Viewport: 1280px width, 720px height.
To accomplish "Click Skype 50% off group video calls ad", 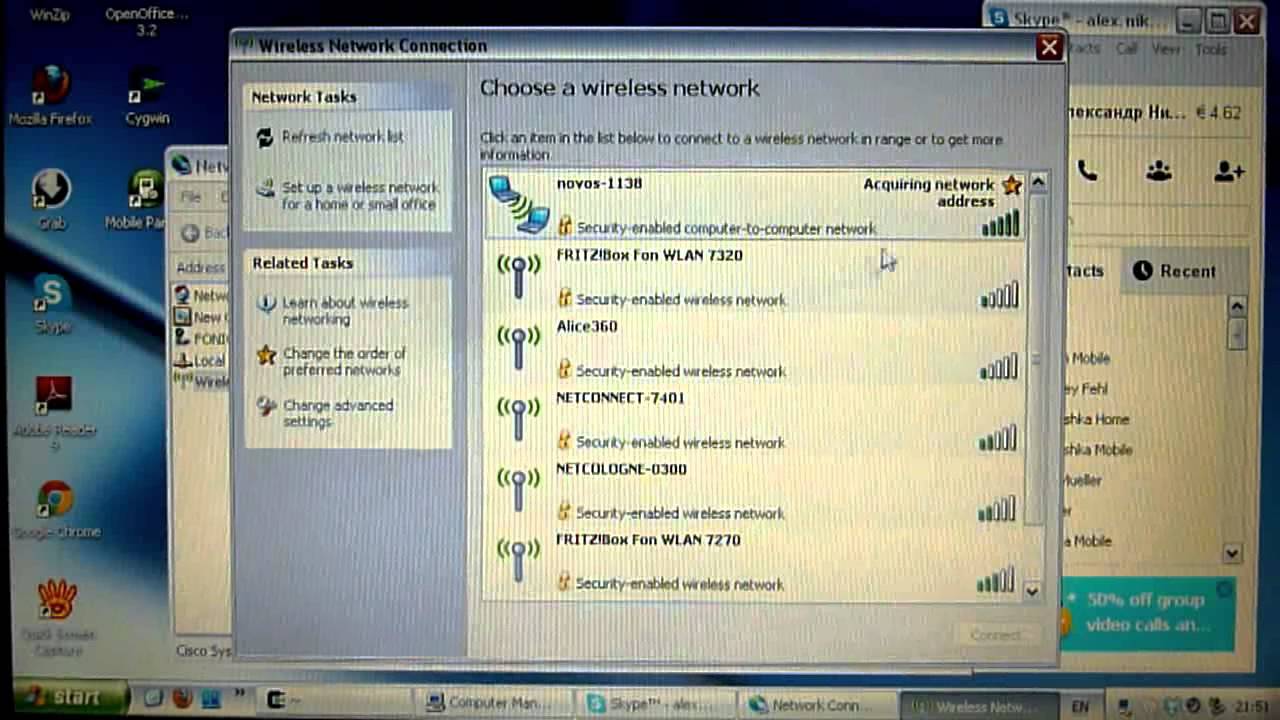I will click(1148, 613).
